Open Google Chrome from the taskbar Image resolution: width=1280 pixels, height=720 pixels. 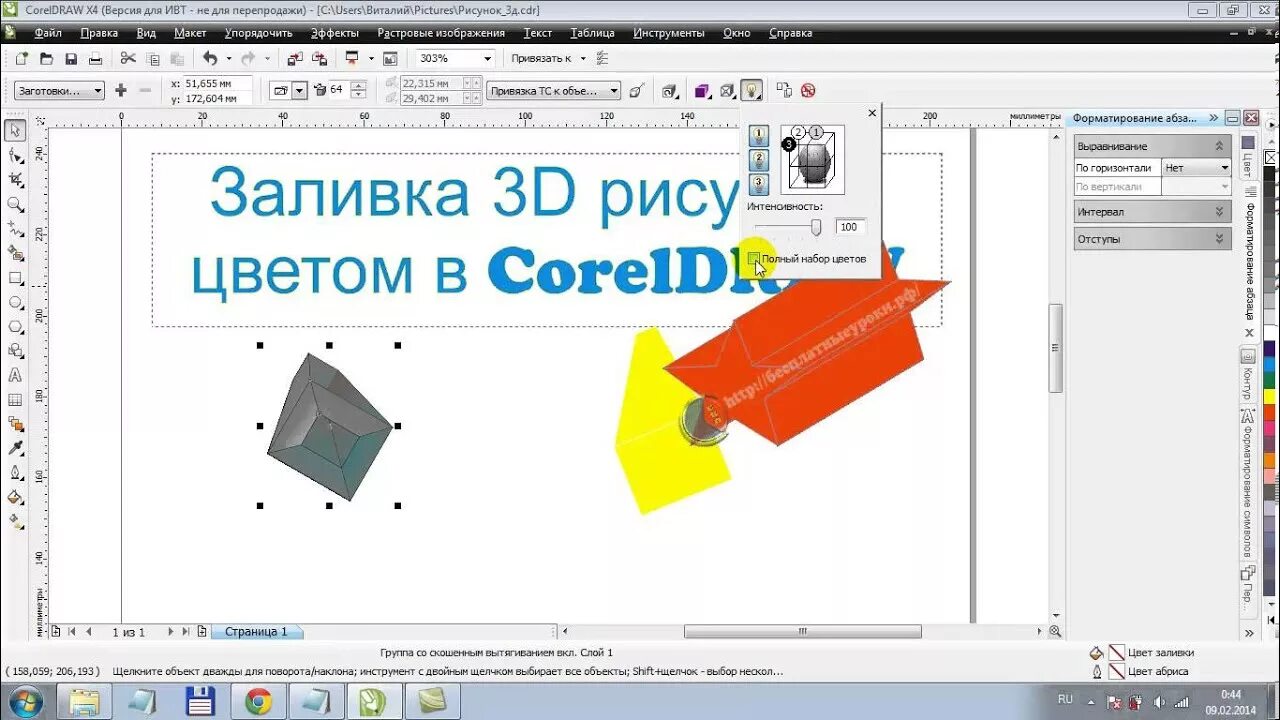click(258, 702)
